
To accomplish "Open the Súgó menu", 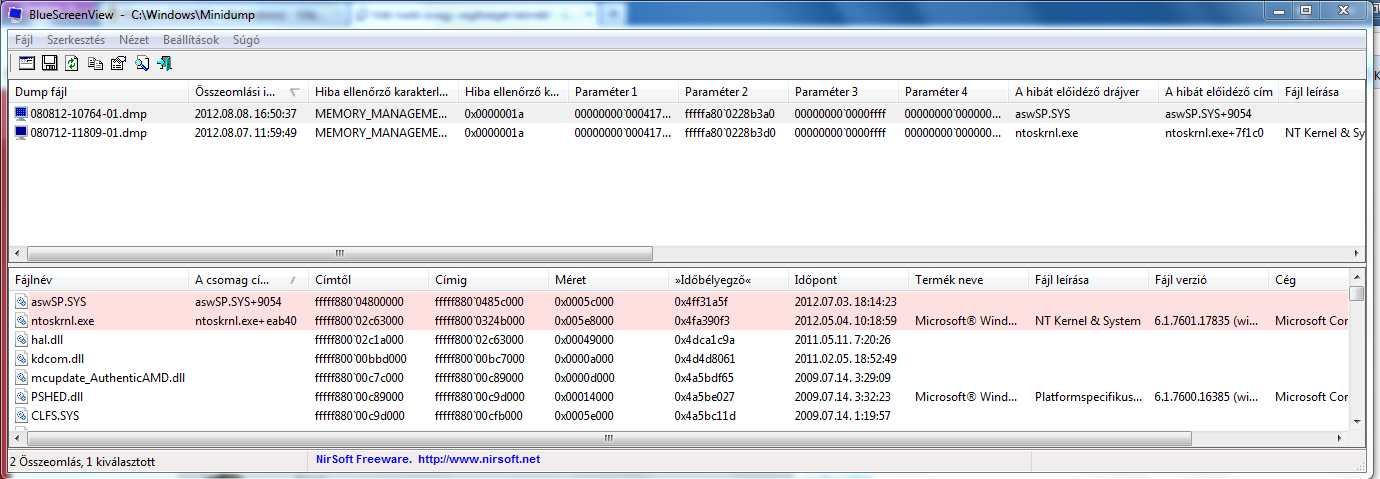I will [246, 40].
